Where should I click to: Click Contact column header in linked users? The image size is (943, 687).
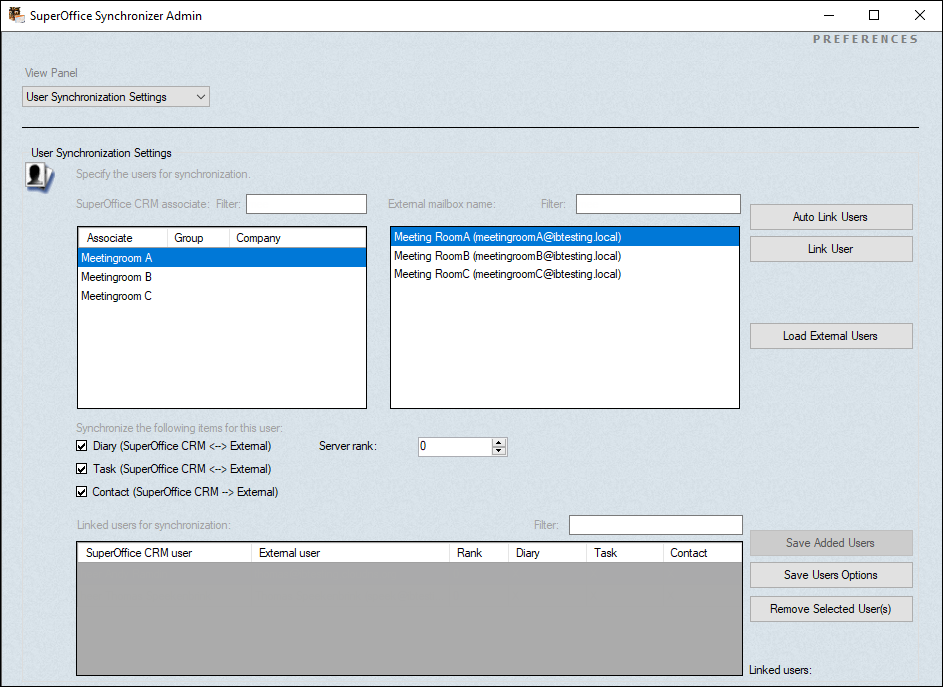point(702,553)
